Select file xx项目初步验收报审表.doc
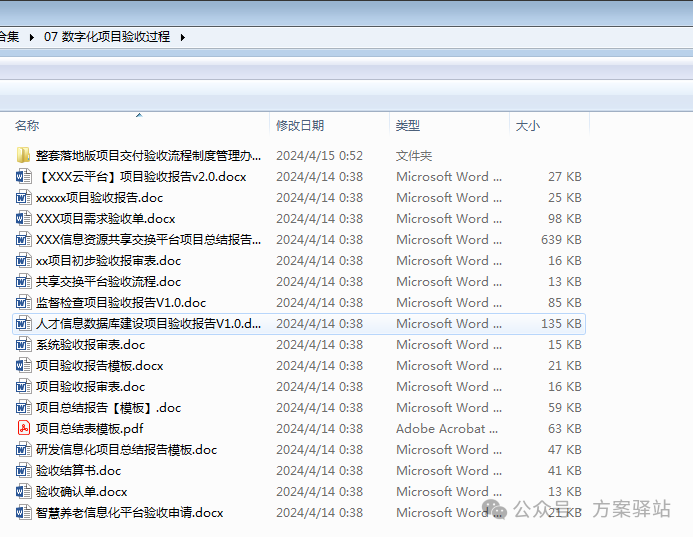This screenshot has height=537, width=693. click(x=108, y=261)
